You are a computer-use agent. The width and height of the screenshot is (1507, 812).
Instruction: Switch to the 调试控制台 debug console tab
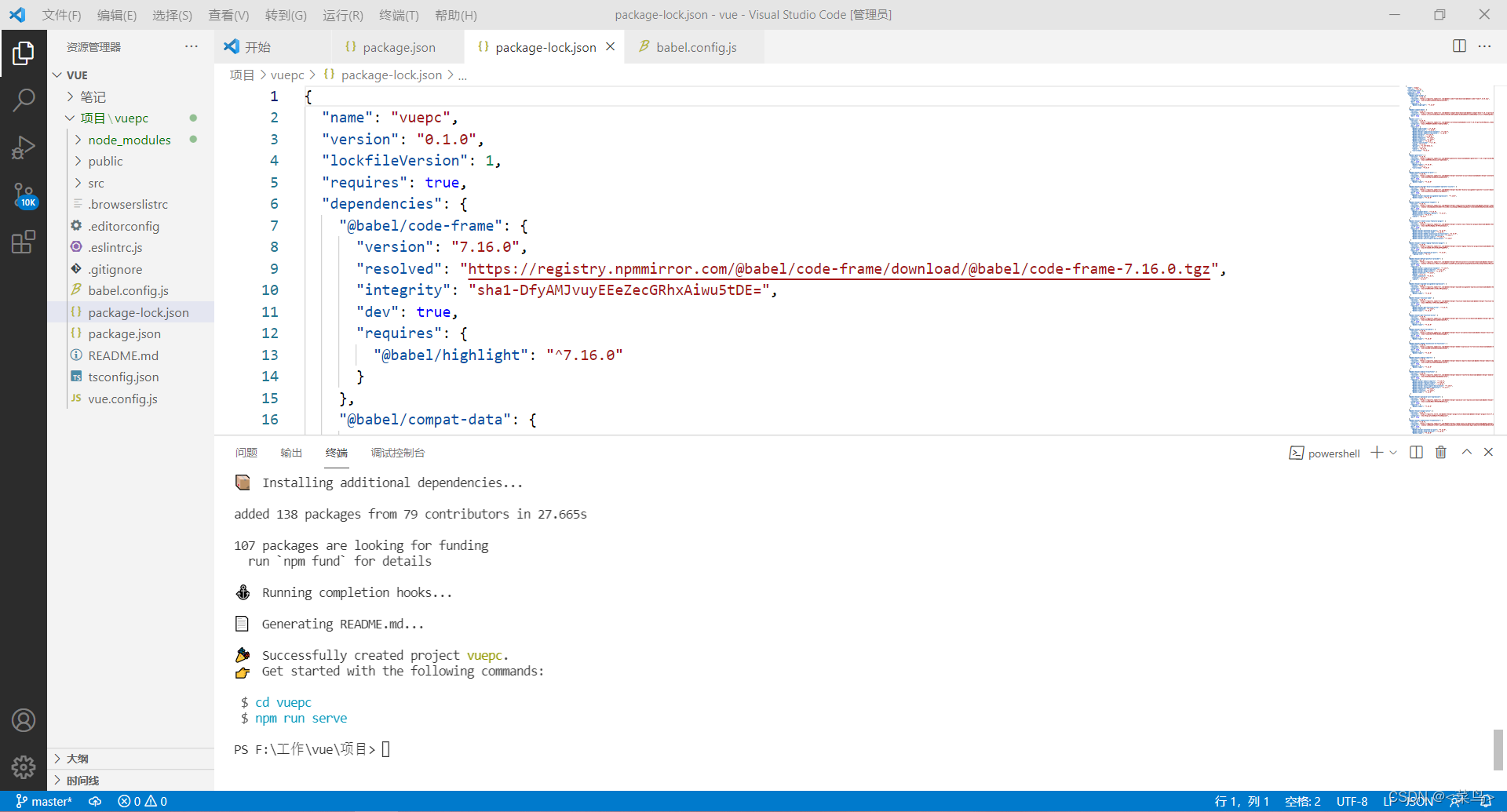[398, 453]
